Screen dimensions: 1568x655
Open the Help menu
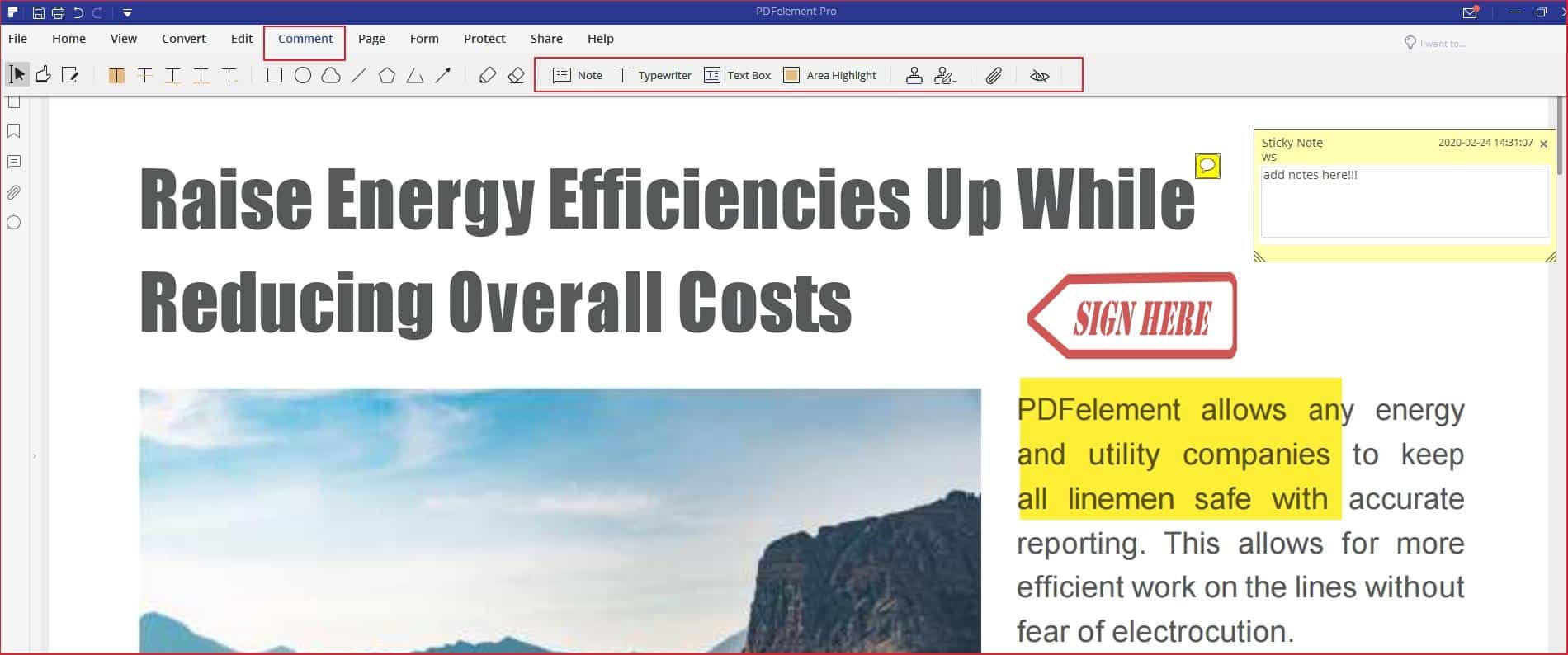(600, 39)
